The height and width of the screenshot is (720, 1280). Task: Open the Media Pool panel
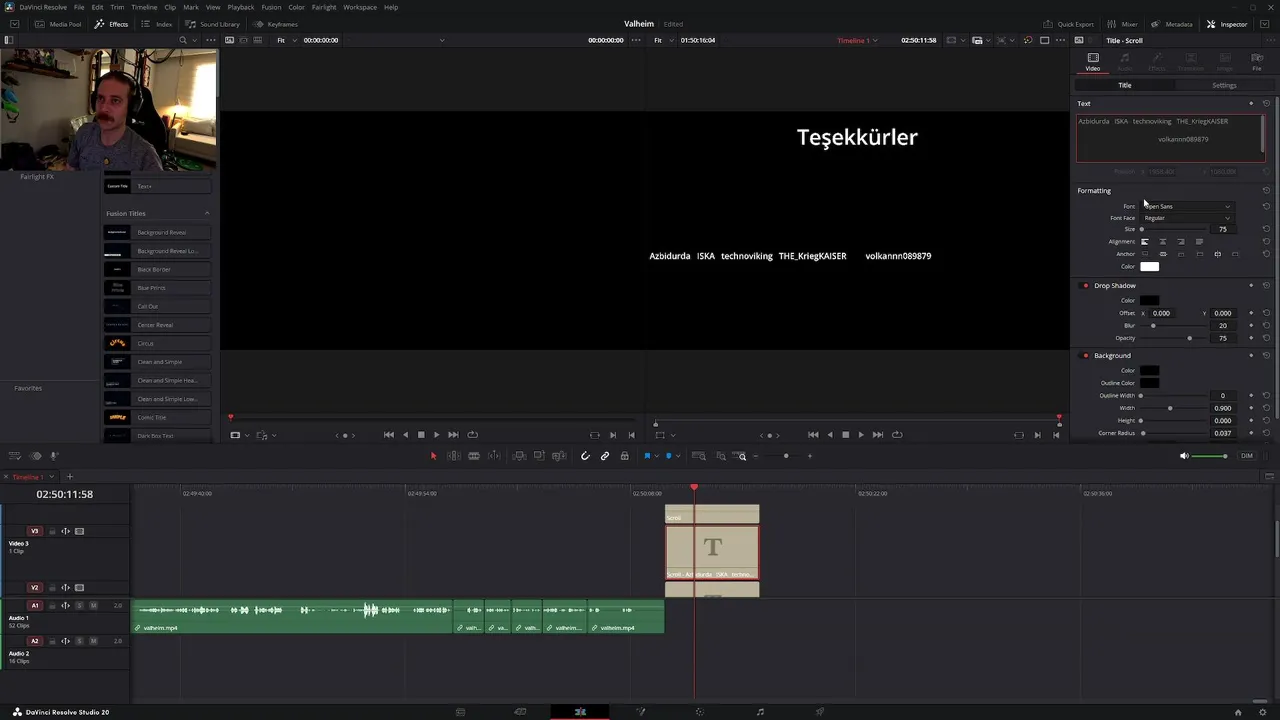coord(59,24)
